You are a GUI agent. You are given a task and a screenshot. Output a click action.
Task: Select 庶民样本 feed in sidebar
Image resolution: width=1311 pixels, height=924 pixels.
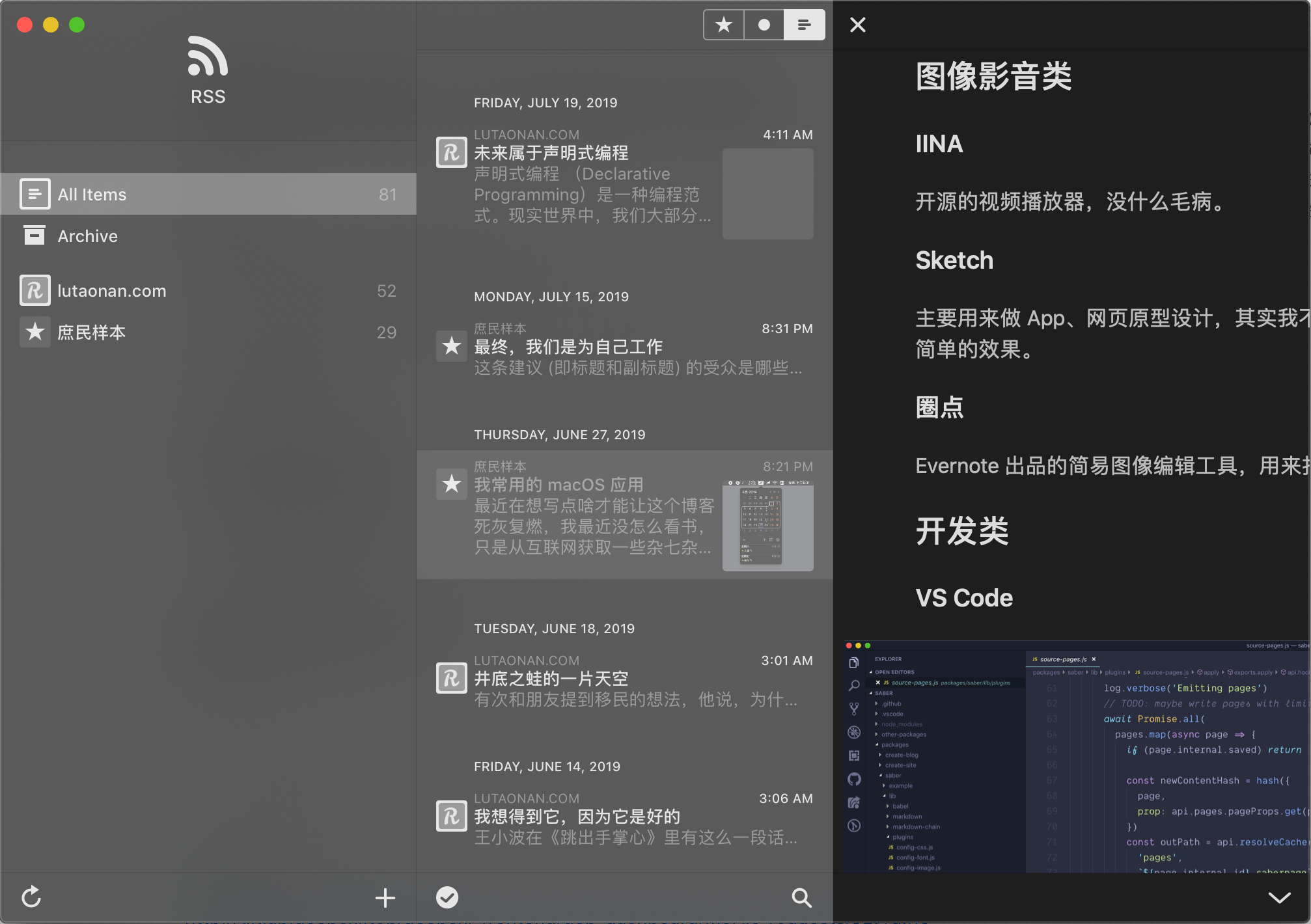[91, 332]
